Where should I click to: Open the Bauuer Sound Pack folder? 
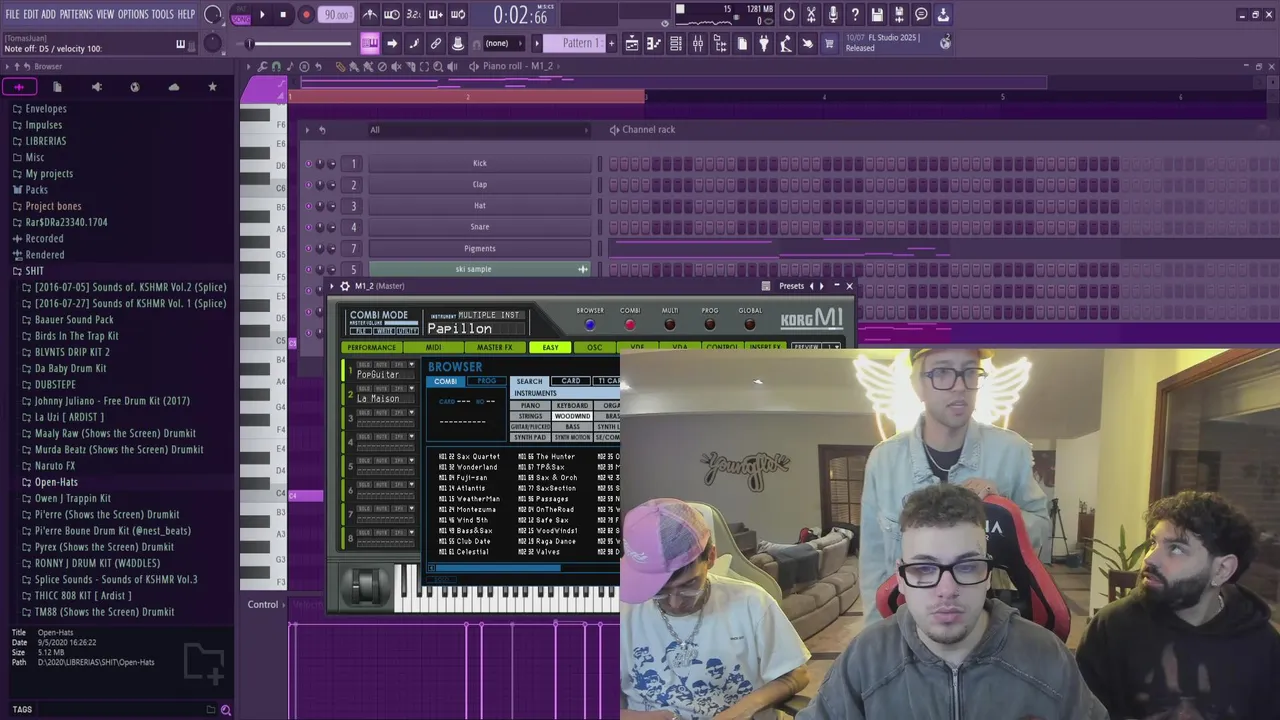click(74, 320)
